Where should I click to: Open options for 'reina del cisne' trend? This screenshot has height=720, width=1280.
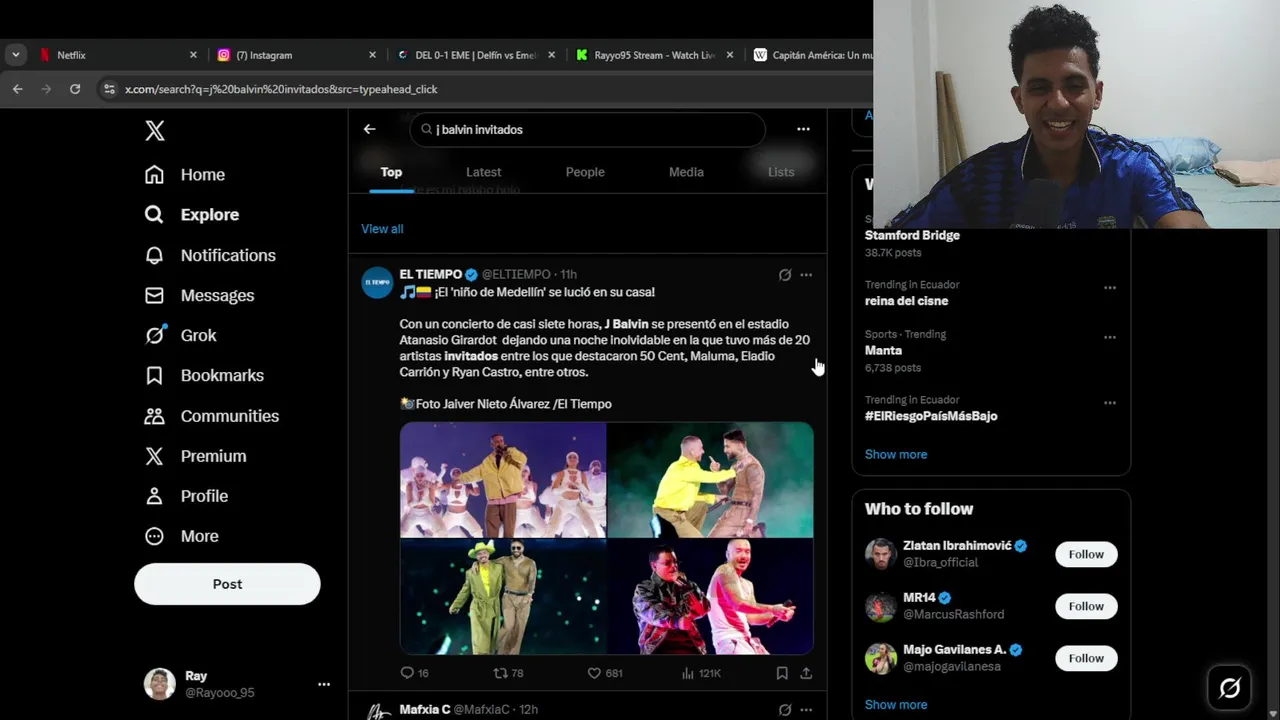click(1110, 287)
